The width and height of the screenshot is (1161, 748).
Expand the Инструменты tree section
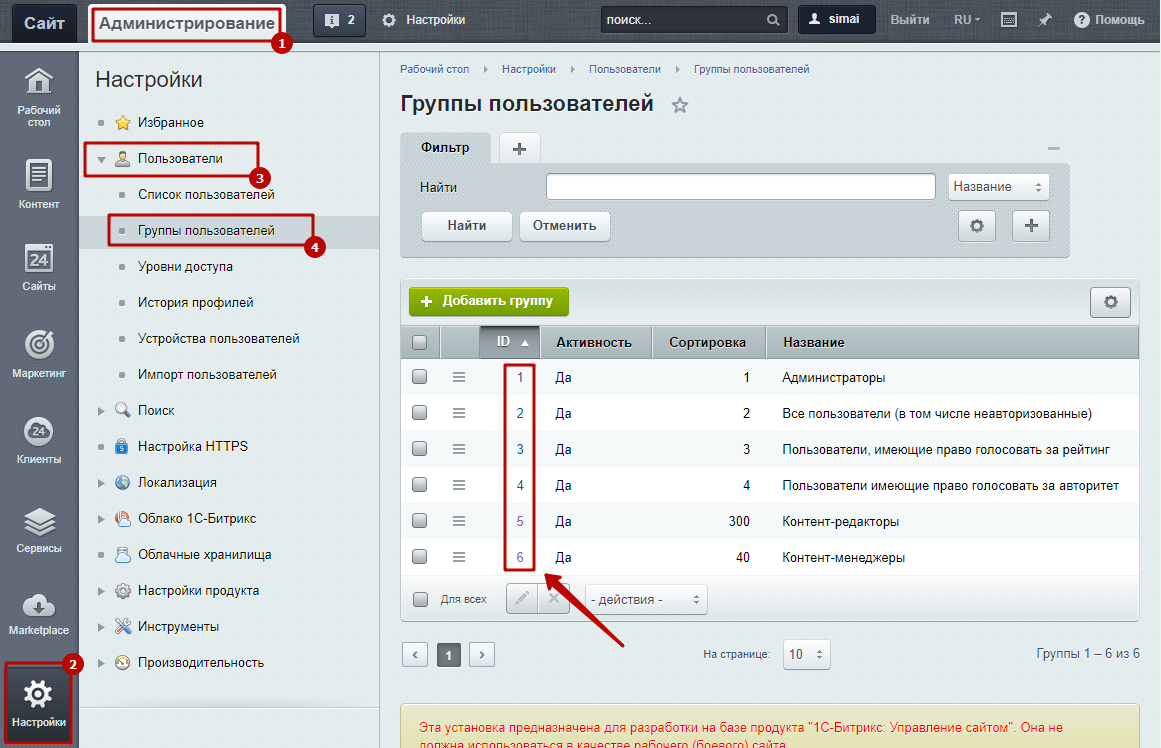[101, 627]
